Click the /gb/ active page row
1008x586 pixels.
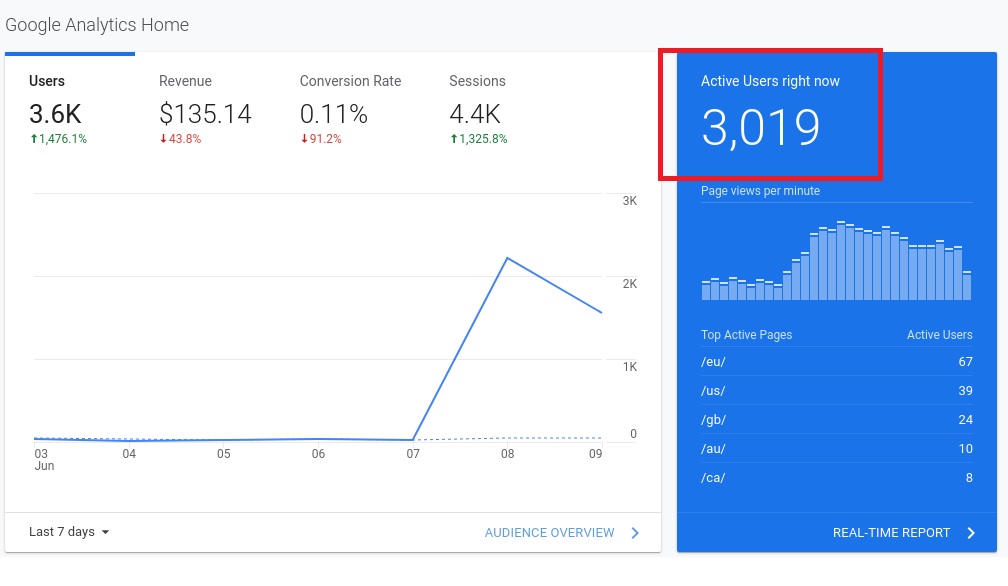[836, 420]
